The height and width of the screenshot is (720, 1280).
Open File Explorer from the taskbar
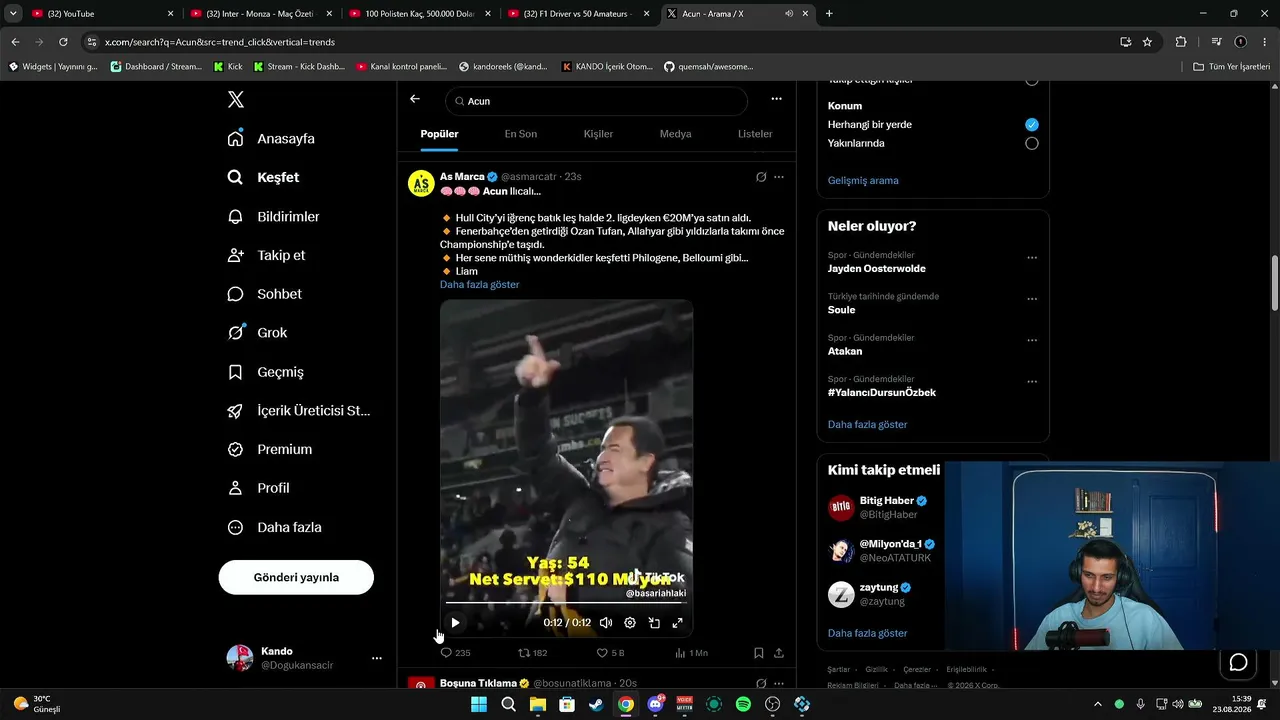537,704
